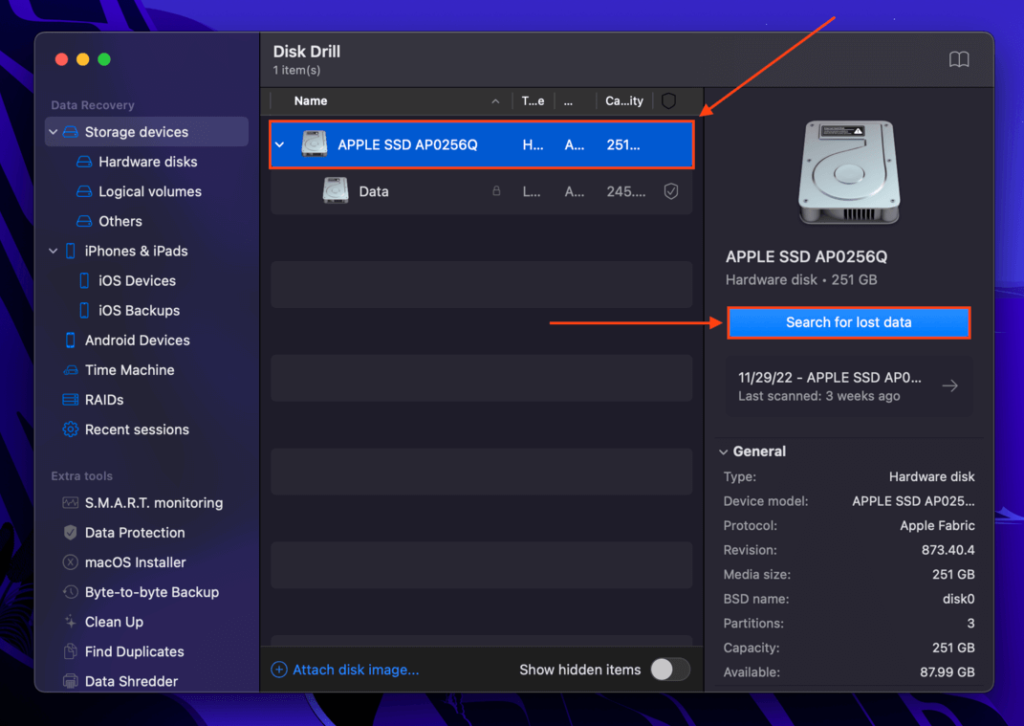Collapse the Storage devices section
The height and width of the screenshot is (726, 1024).
(x=53, y=131)
